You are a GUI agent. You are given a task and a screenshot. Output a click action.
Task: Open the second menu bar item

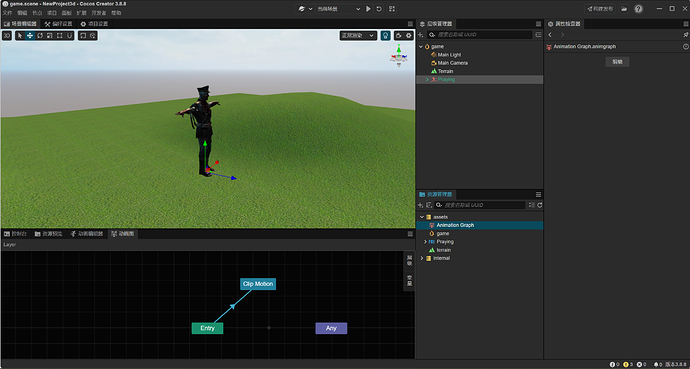pyautogui.click(x=22, y=13)
